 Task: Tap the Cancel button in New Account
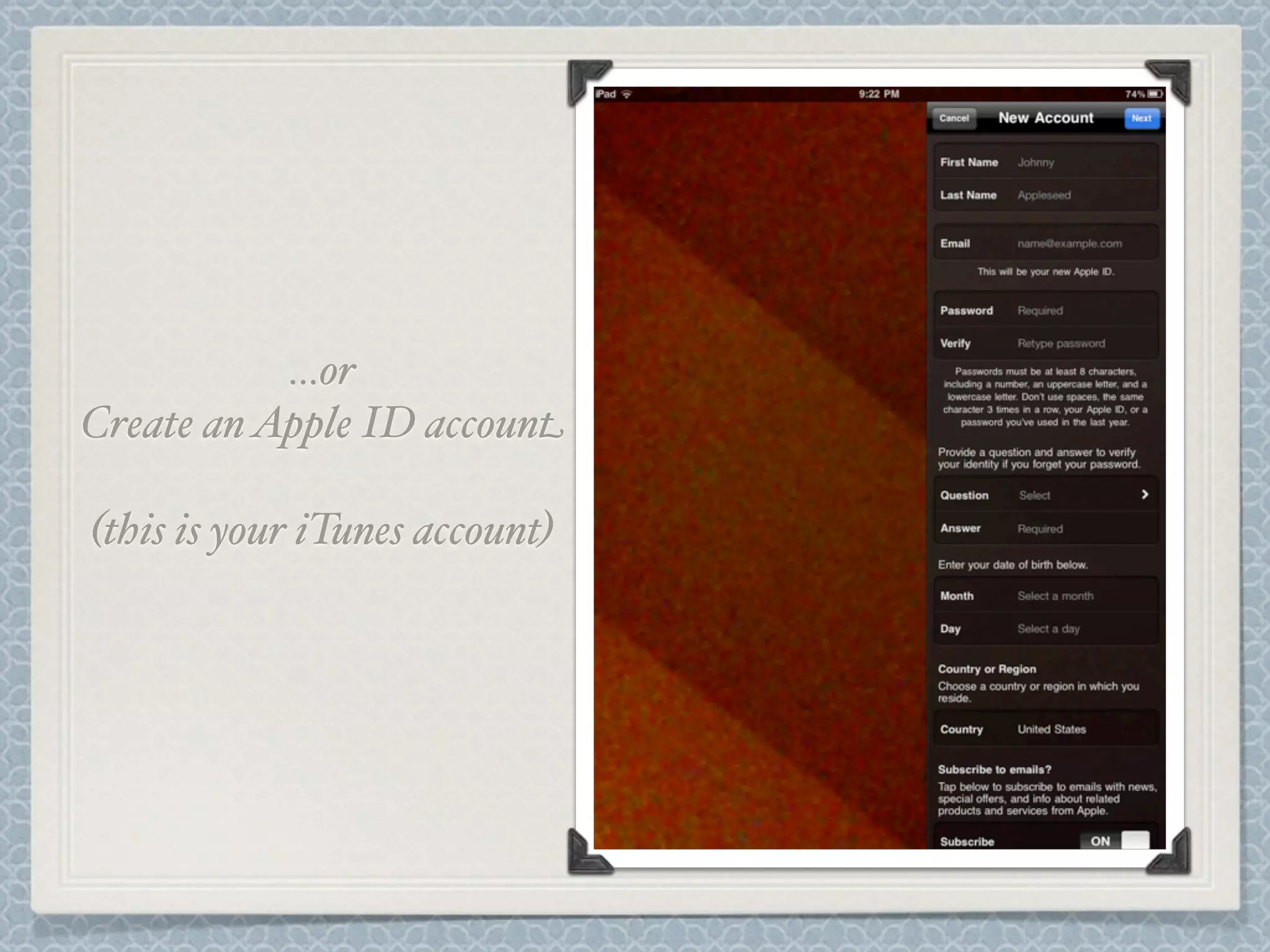(x=954, y=118)
